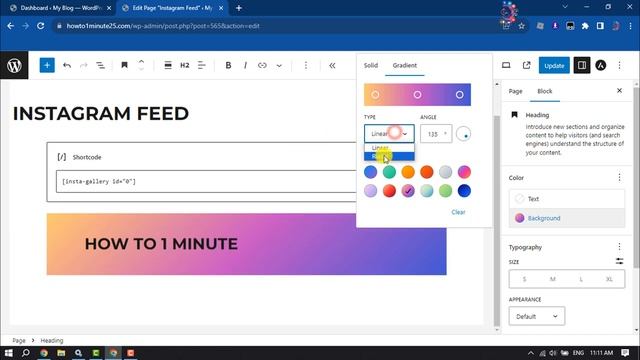The height and width of the screenshot is (360, 640).
Task: Toggle the settings sidebar panel
Action: coord(582,65)
